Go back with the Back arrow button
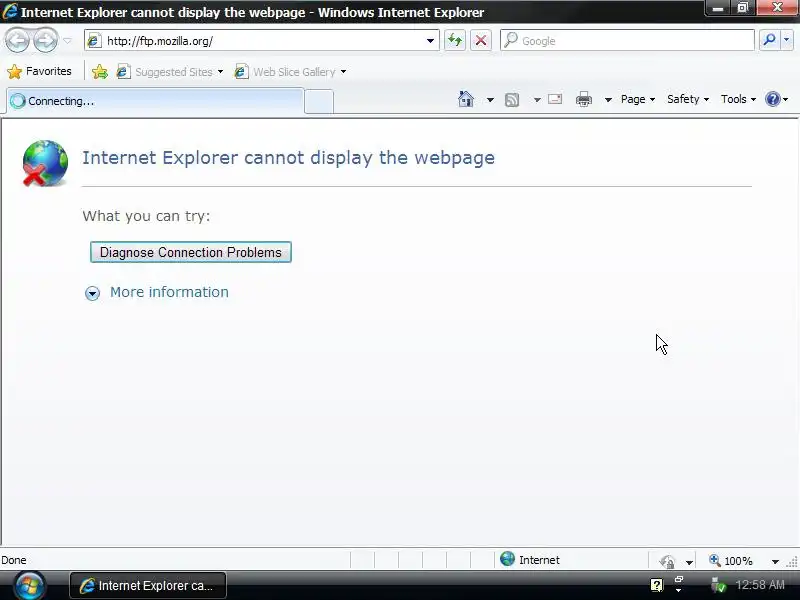800x600 pixels. 17,41
